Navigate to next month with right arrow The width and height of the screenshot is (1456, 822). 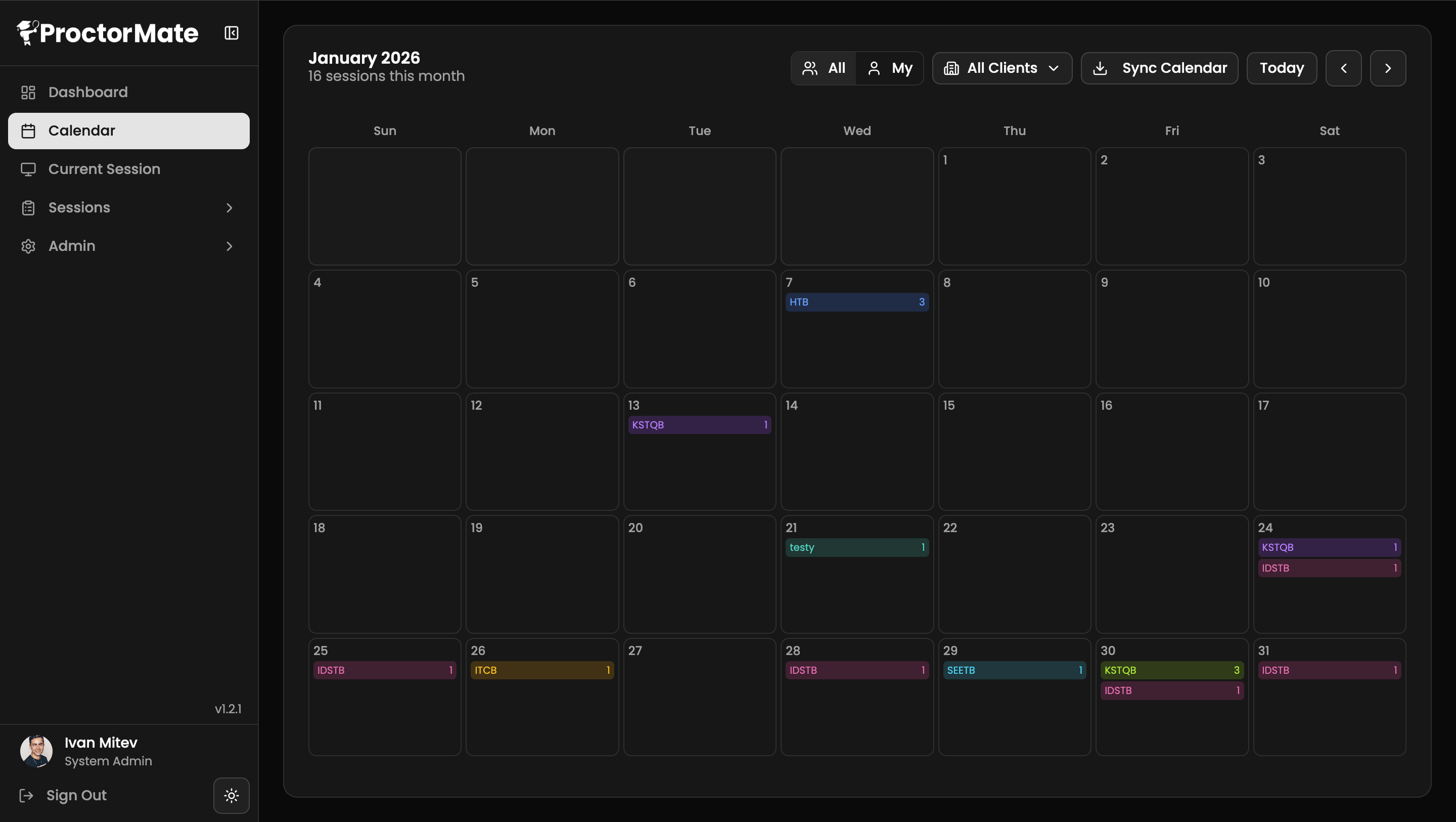(x=1388, y=68)
